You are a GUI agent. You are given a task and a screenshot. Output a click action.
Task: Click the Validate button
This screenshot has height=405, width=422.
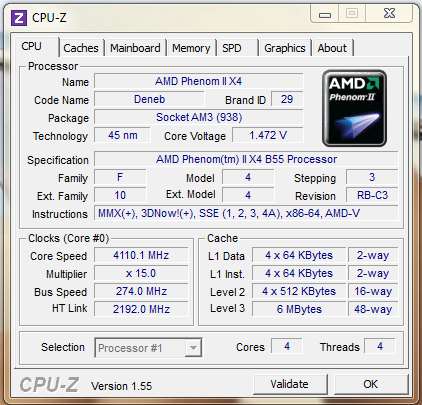290,384
